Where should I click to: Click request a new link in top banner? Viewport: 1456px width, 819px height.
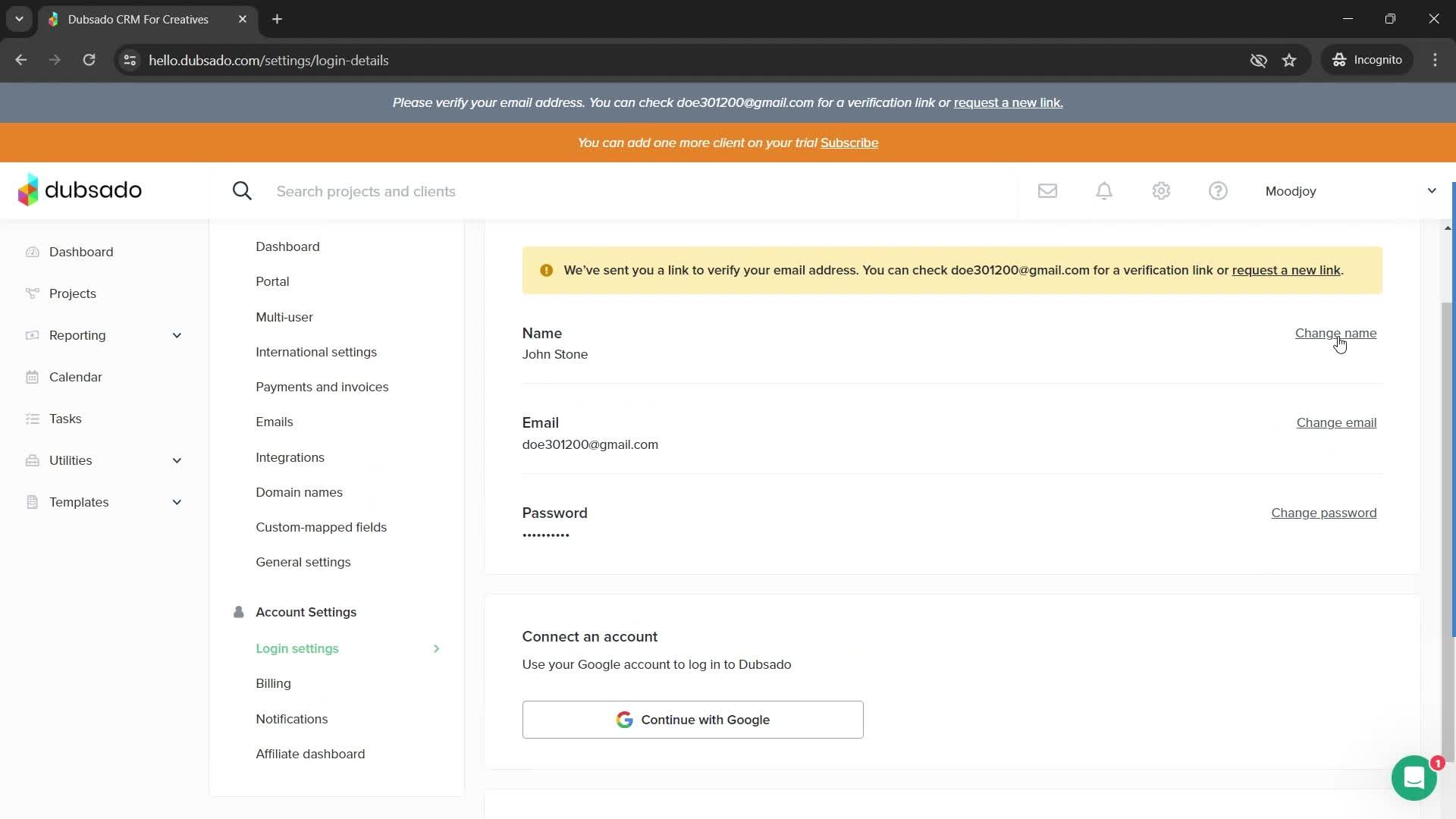click(x=1008, y=102)
